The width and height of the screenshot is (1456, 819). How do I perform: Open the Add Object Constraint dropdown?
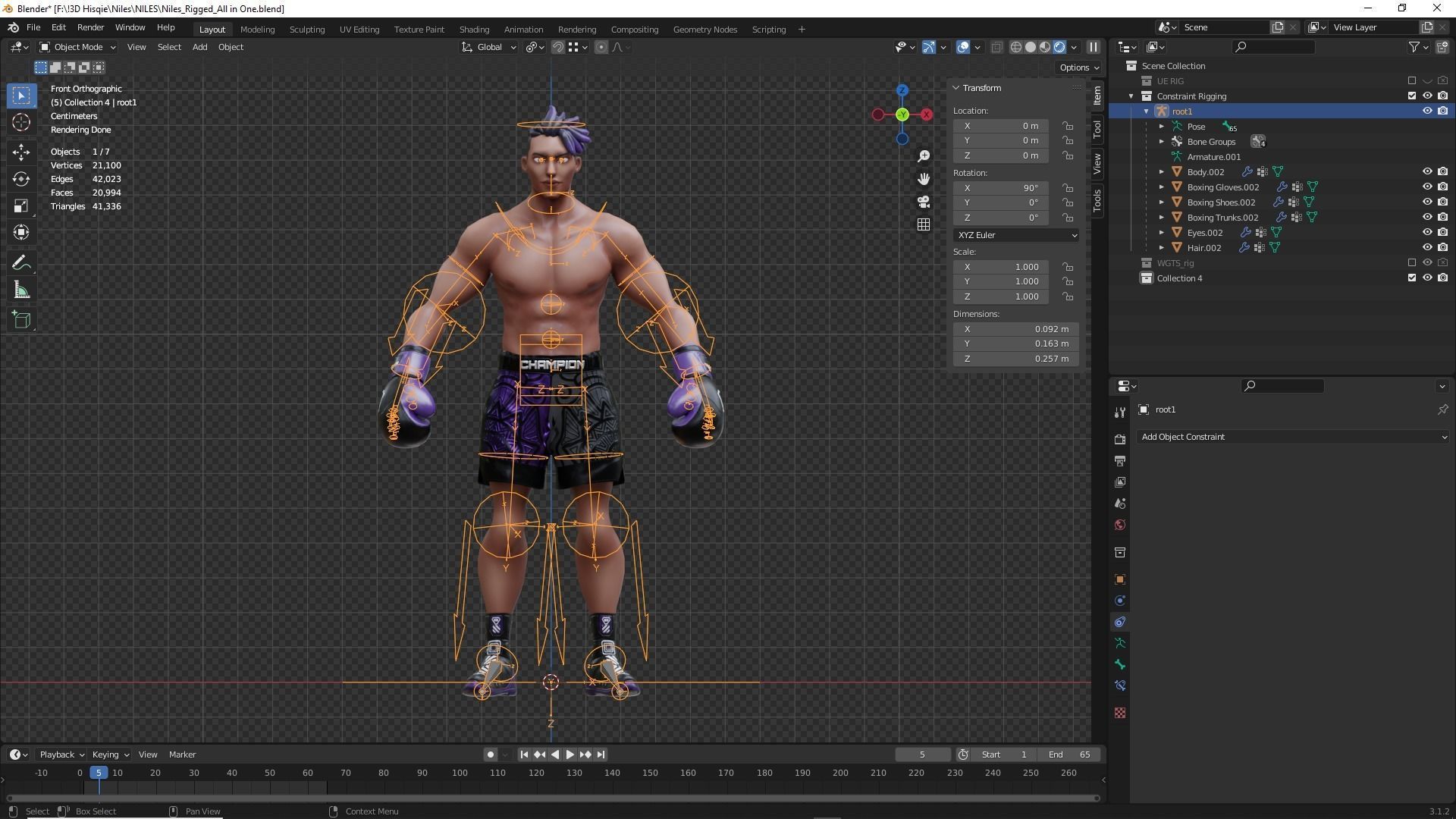tap(1293, 437)
